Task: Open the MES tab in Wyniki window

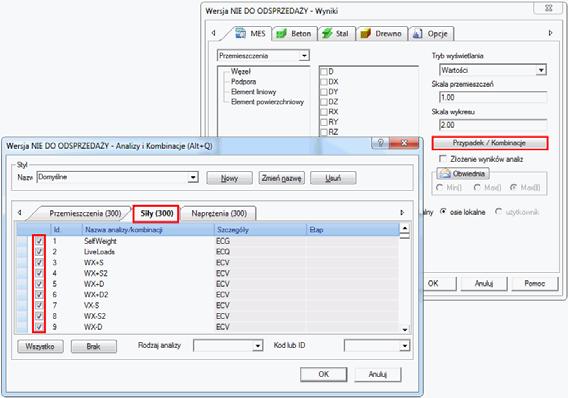Action: coord(252,33)
